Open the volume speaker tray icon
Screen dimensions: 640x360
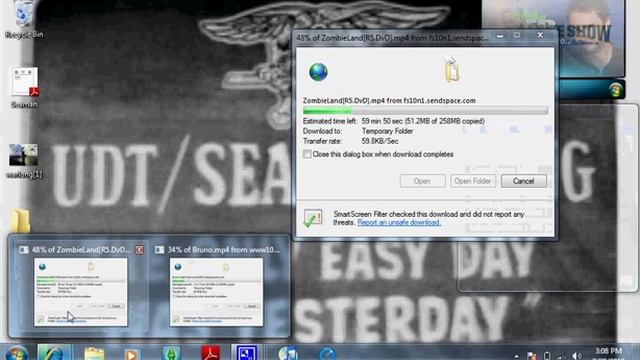click(576, 356)
